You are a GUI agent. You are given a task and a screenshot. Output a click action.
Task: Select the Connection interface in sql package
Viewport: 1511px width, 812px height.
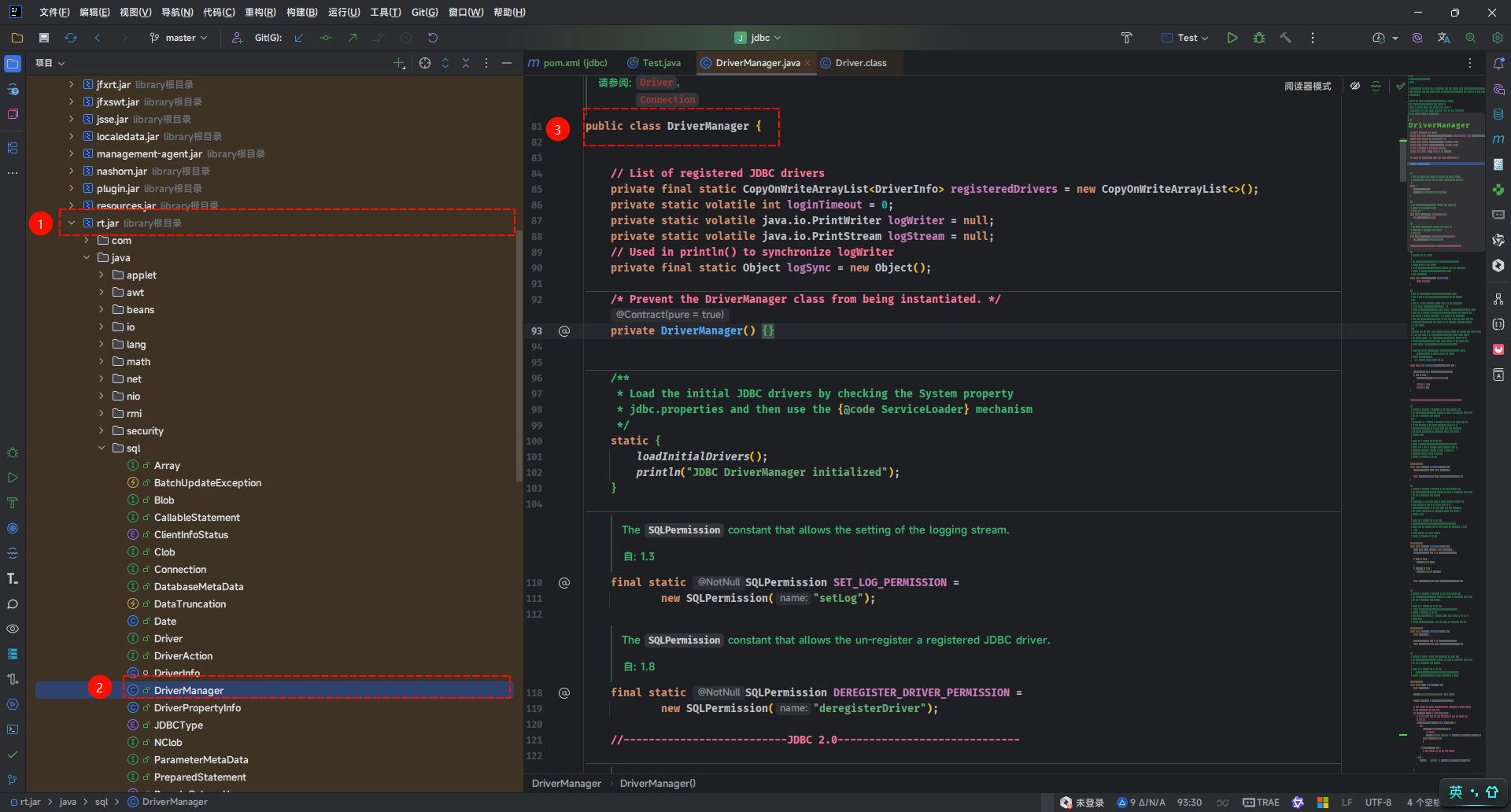click(x=179, y=570)
